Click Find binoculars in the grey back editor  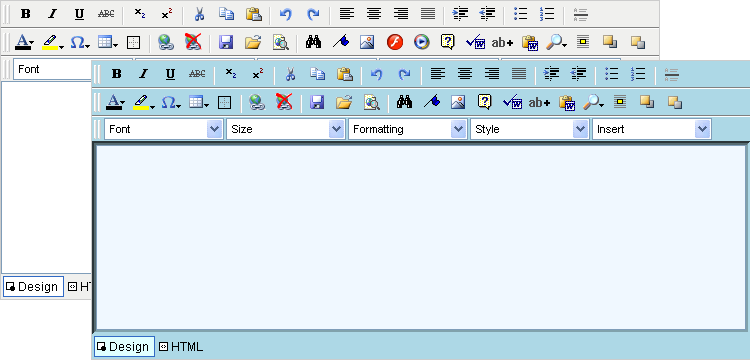(313, 42)
